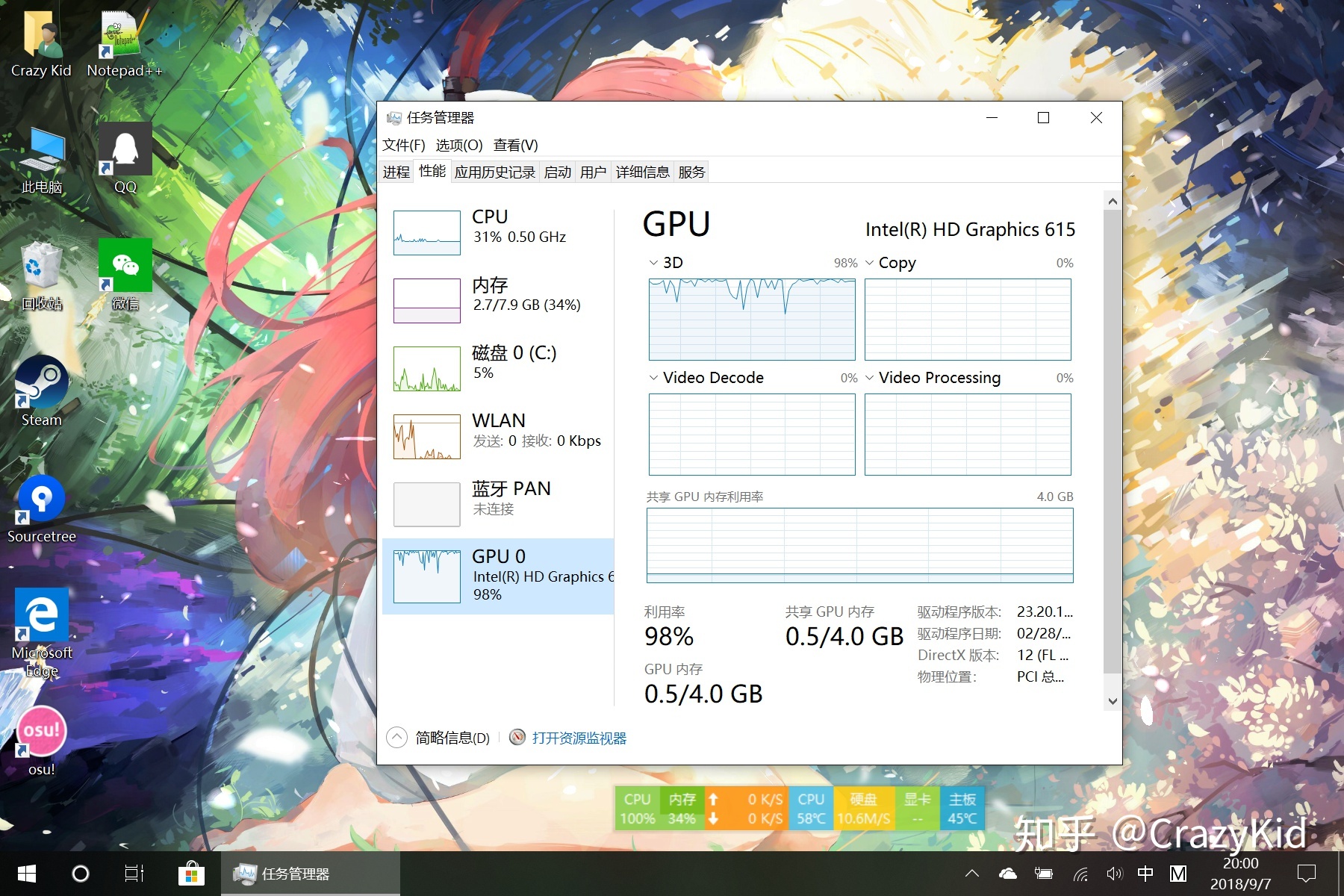This screenshot has width=1344, height=896.
Task: Open the Copy engine graph dropdown
Action: pos(870,263)
